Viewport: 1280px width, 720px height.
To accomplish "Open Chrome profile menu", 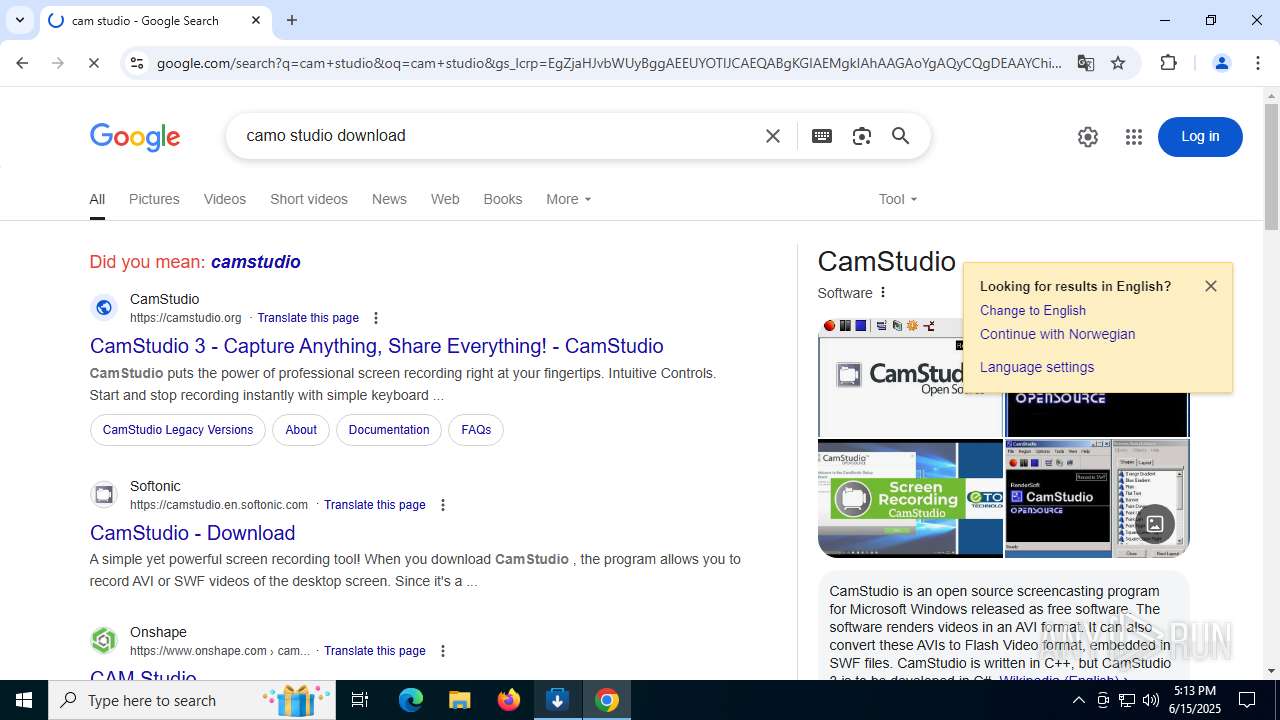I will pos(1221,63).
